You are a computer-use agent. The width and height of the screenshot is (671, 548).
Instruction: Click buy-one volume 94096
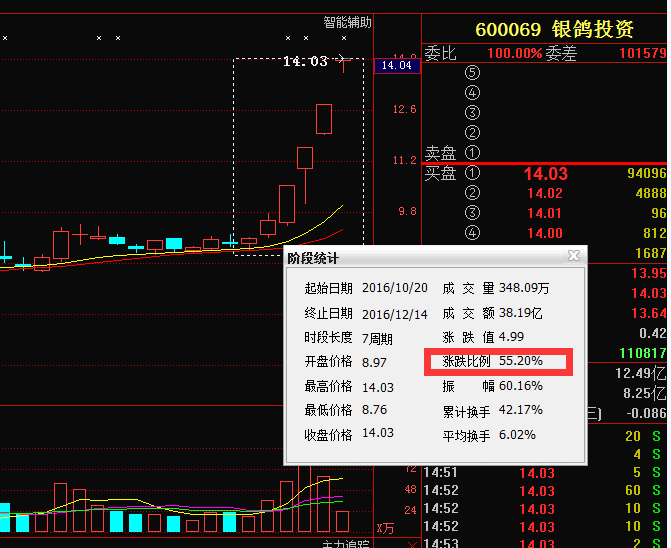click(x=647, y=173)
